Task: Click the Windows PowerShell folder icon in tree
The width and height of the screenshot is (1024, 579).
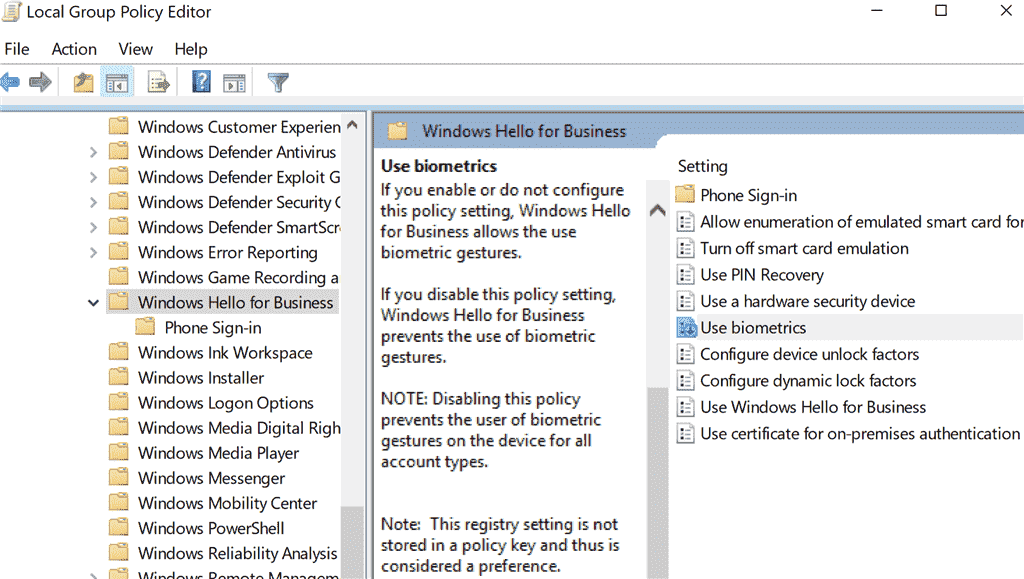Action: tap(119, 527)
